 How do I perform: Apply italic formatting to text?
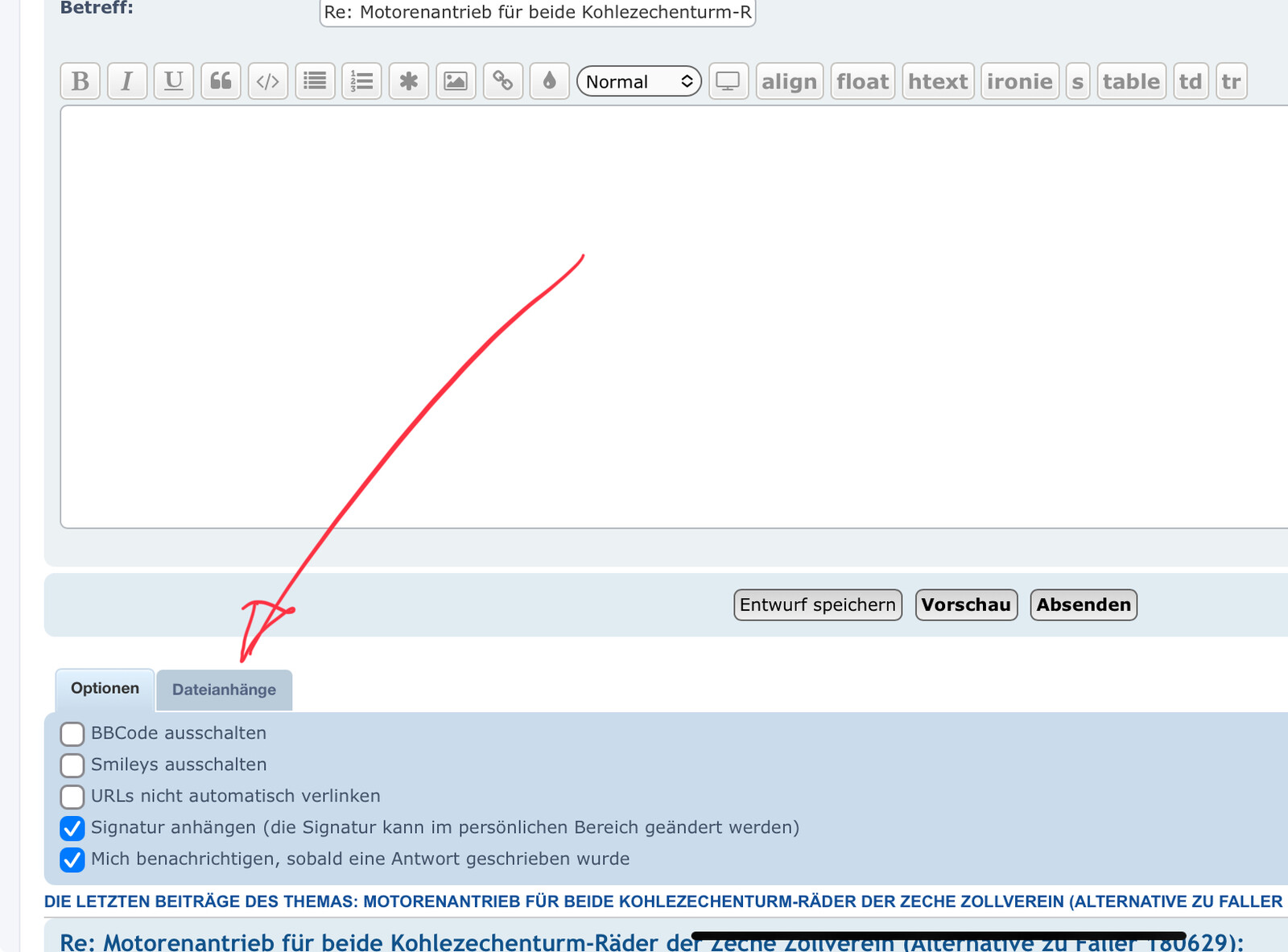(x=127, y=81)
